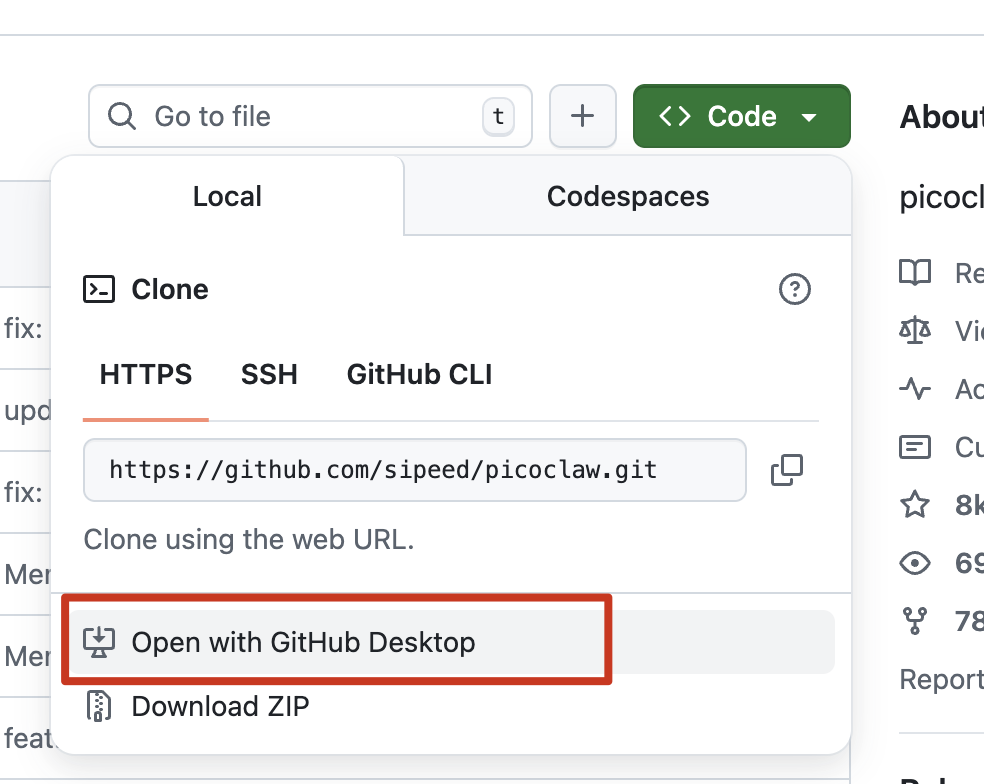
Task: Copy the HTTPS clone URL to clipboard
Action: [787, 470]
